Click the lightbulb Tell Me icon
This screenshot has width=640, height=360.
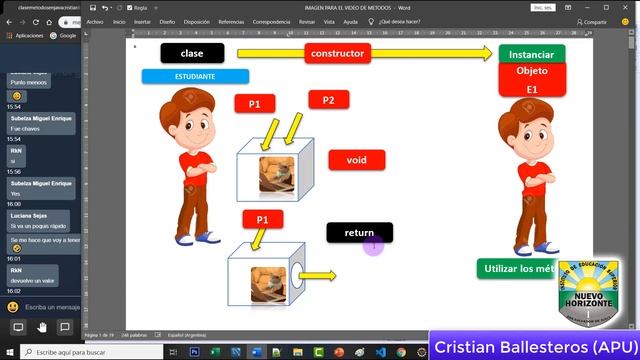click(x=371, y=22)
